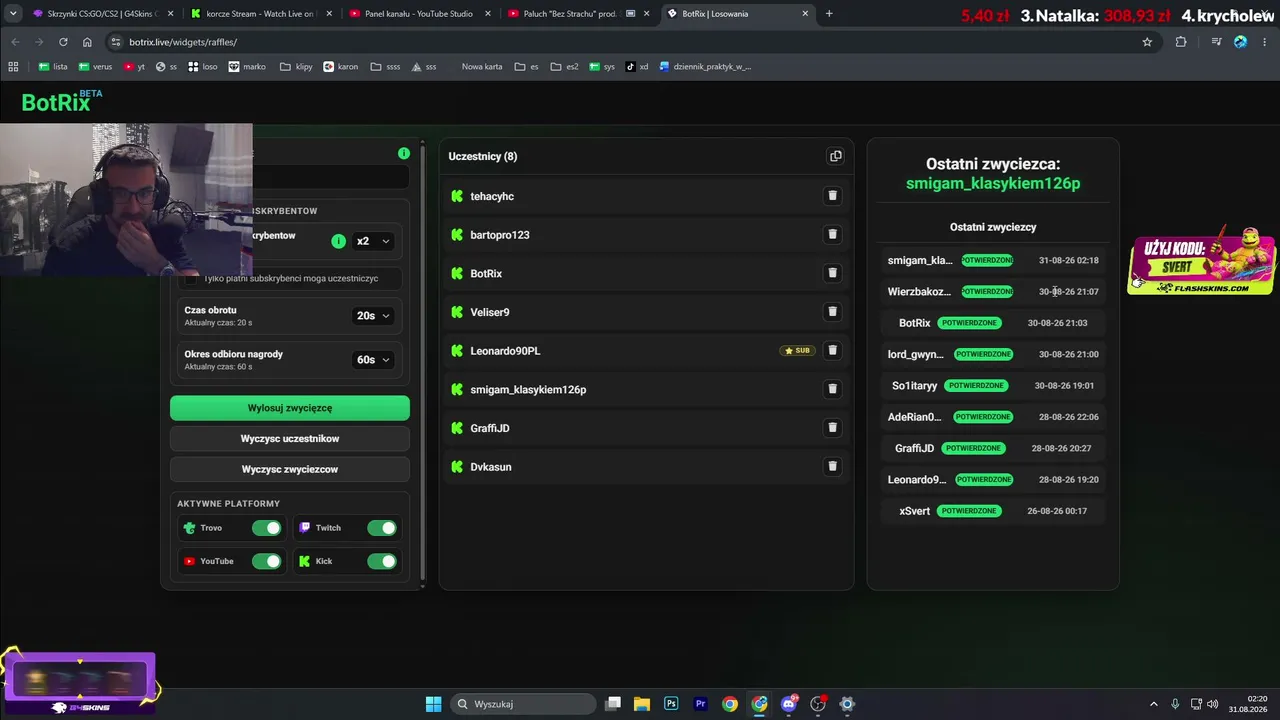Open the browser tab search dropdown
This screenshot has height=720, width=1280.
point(13,13)
